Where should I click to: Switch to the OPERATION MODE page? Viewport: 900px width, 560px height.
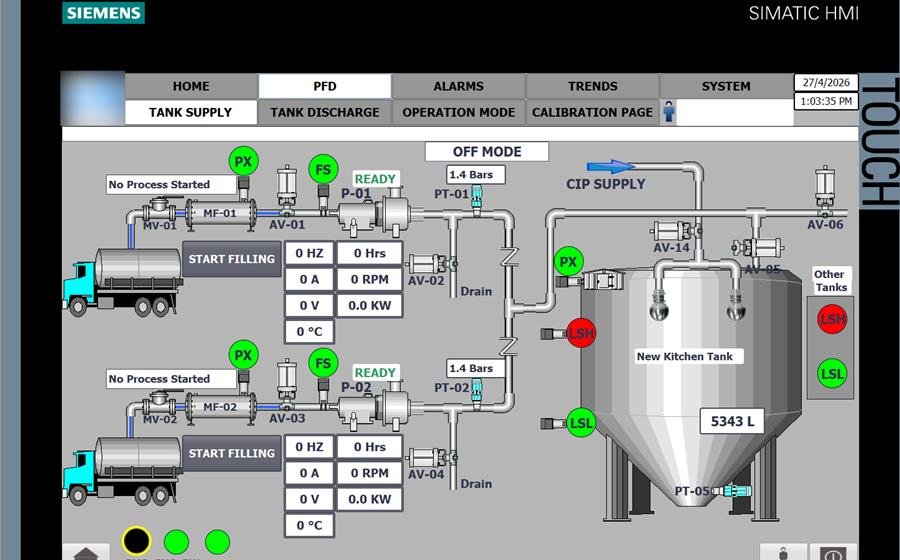(x=459, y=112)
